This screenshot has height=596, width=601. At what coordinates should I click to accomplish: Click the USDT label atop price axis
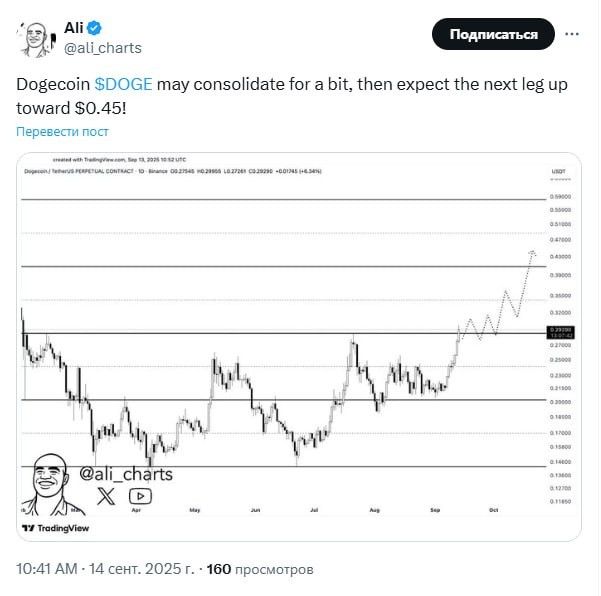[x=559, y=173]
